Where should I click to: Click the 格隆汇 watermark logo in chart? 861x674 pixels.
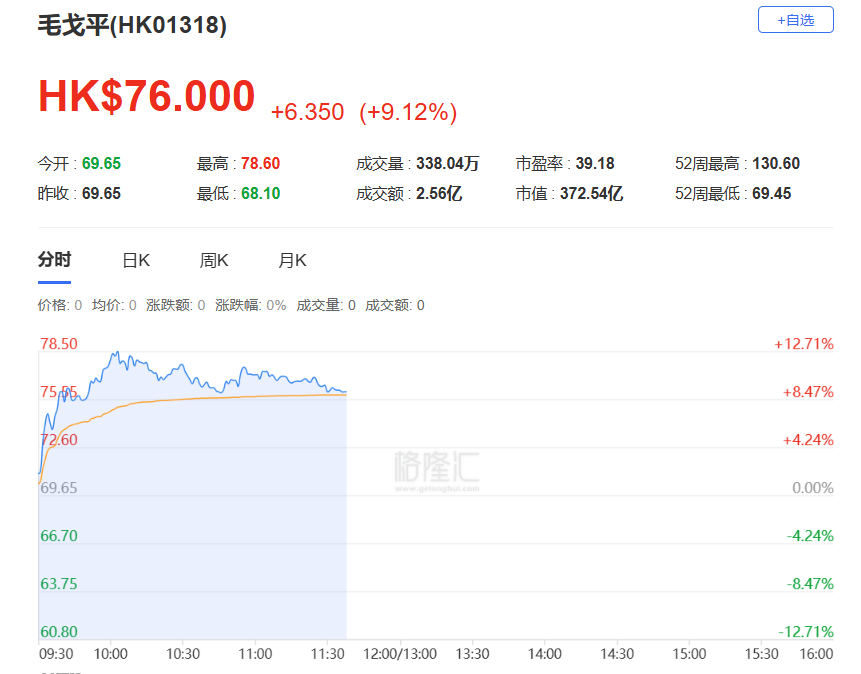click(435, 470)
